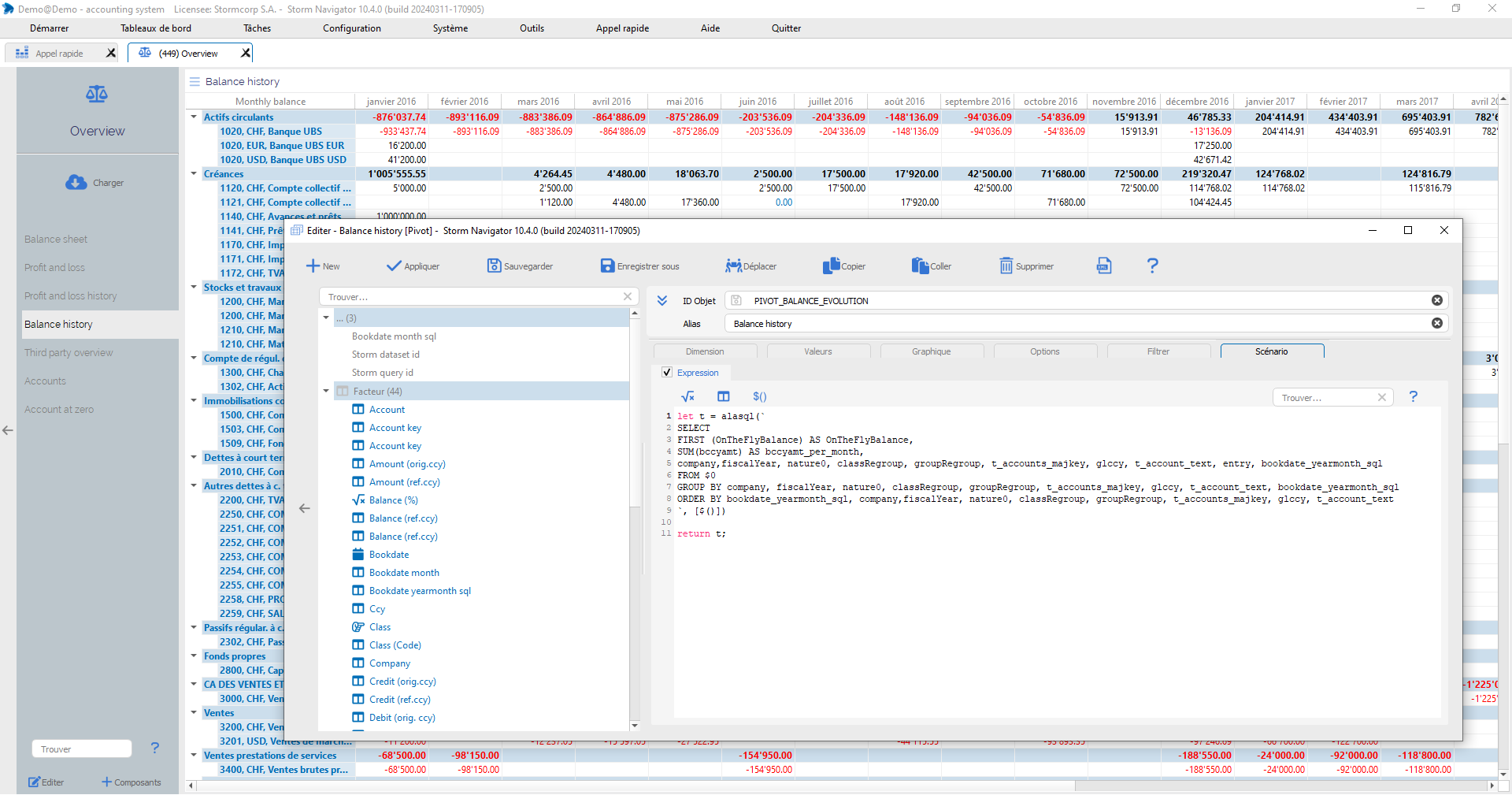Close the (449) Overview tab
Viewport: 1512px width, 795px height.
(246, 53)
